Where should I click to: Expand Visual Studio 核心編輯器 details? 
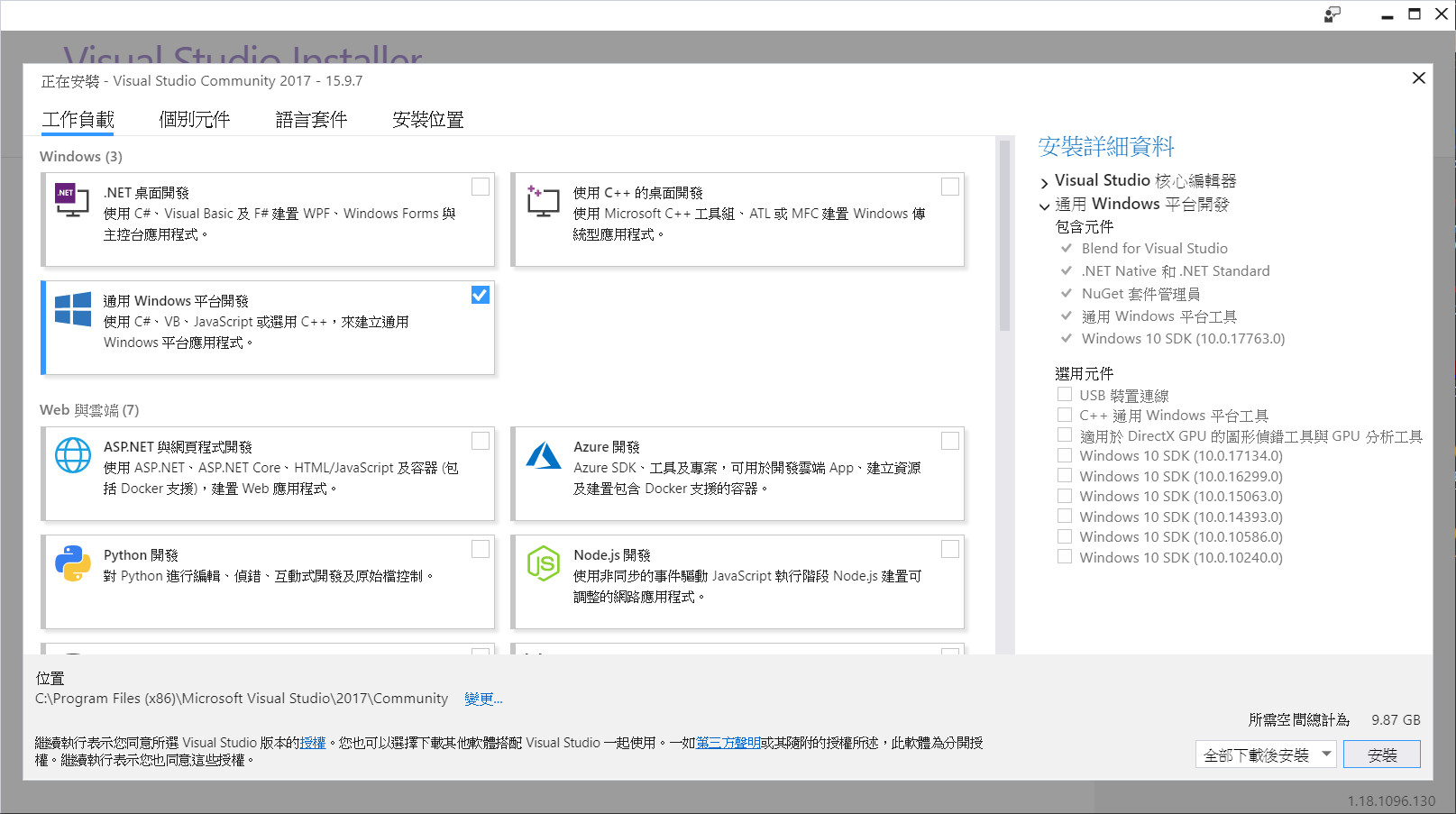tap(1044, 182)
